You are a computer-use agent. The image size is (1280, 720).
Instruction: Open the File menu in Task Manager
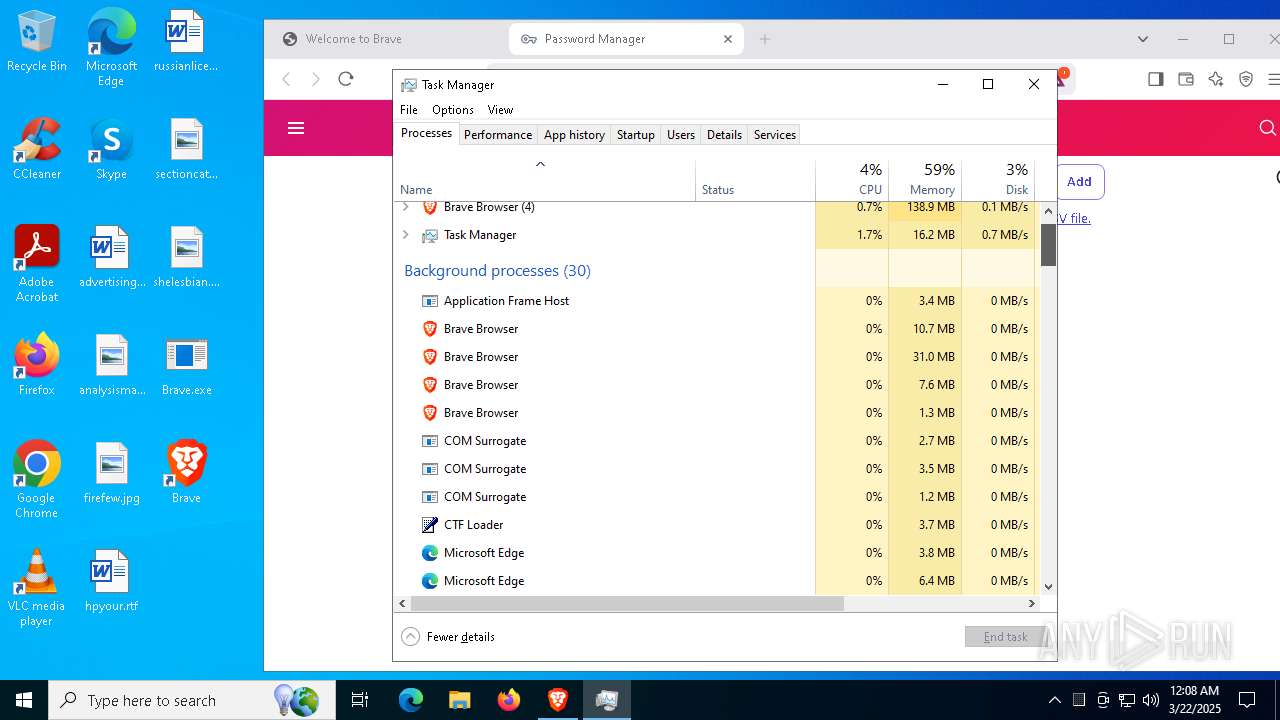(x=409, y=110)
